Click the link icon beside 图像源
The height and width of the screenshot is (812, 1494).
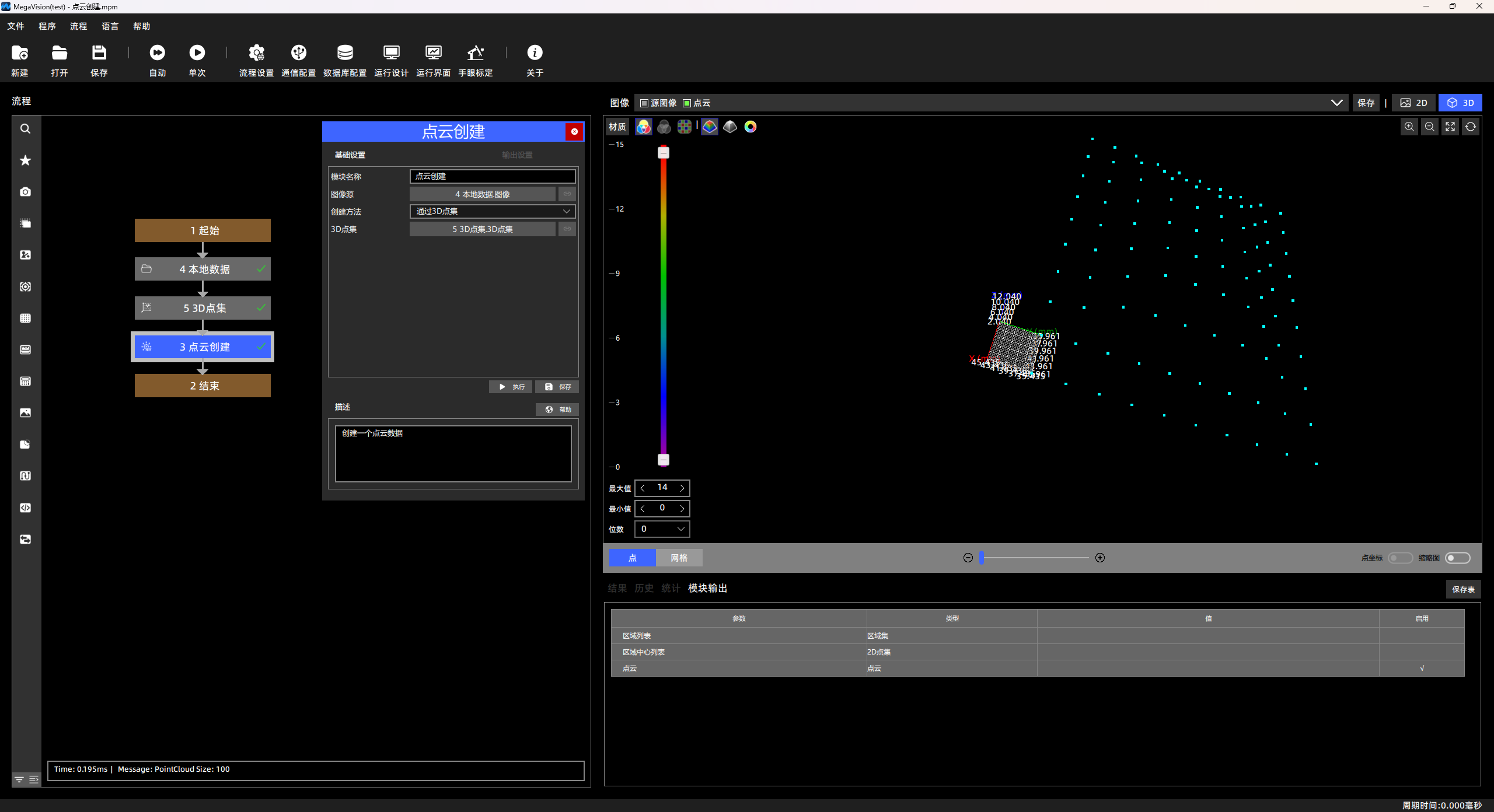click(x=567, y=194)
